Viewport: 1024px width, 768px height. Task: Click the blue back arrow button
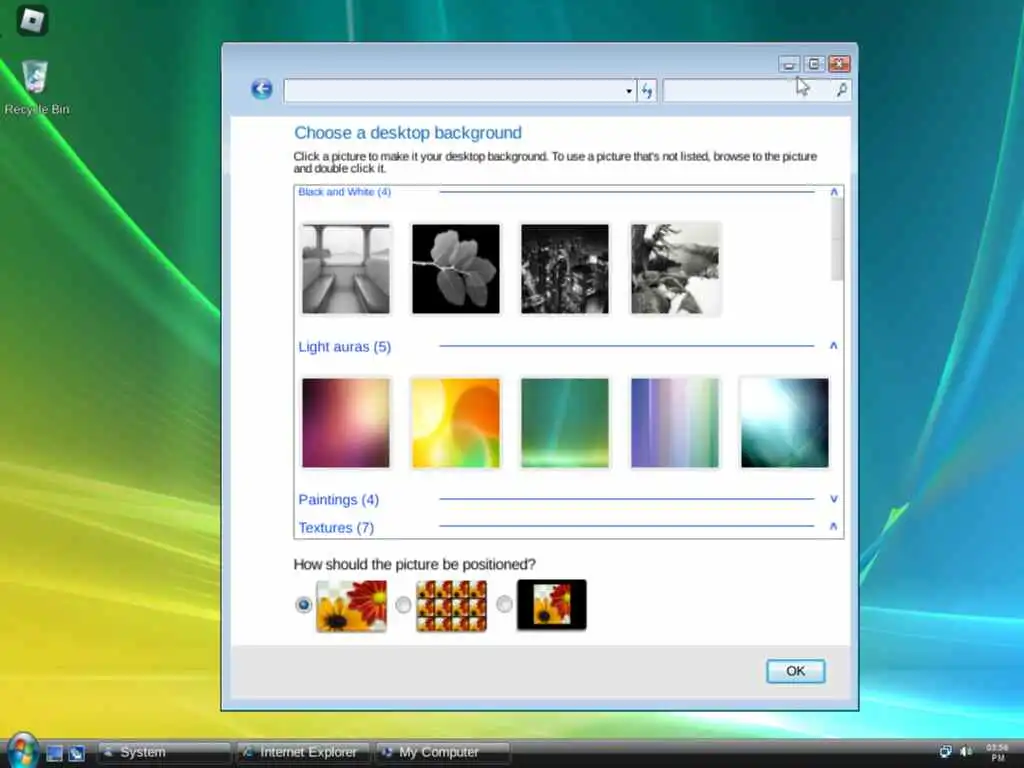tap(262, 89)
